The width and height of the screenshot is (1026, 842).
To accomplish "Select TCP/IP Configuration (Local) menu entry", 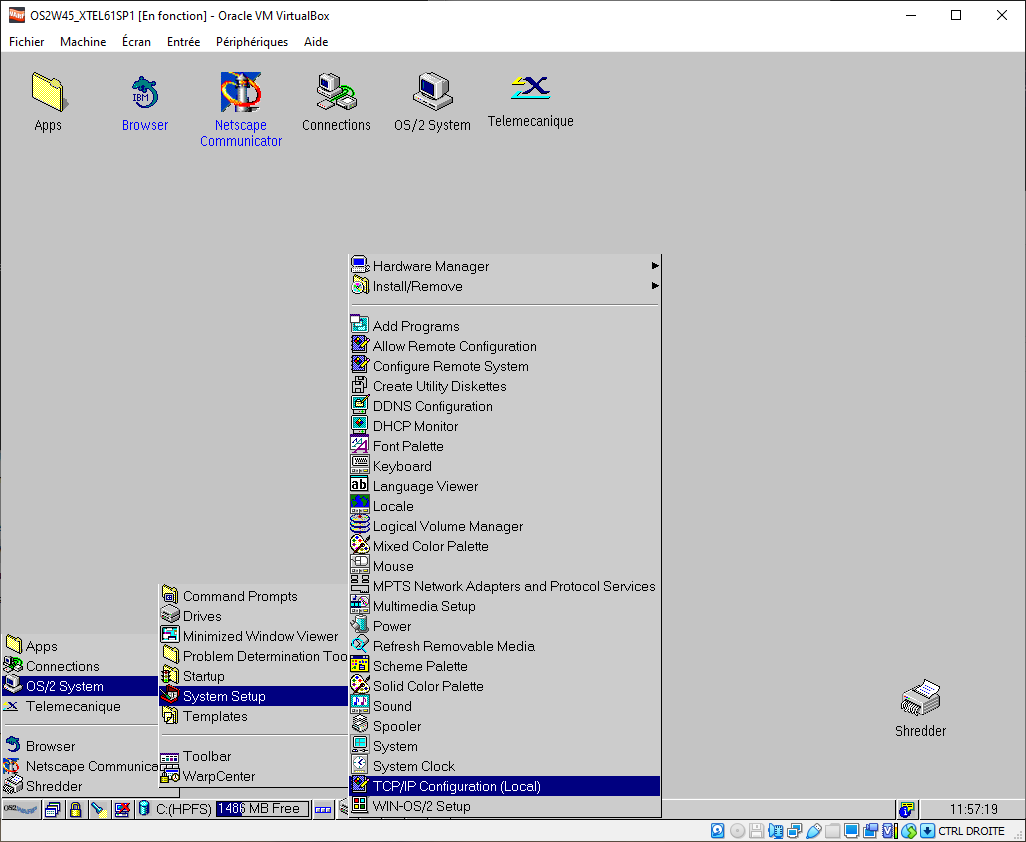I will [456, 786].
